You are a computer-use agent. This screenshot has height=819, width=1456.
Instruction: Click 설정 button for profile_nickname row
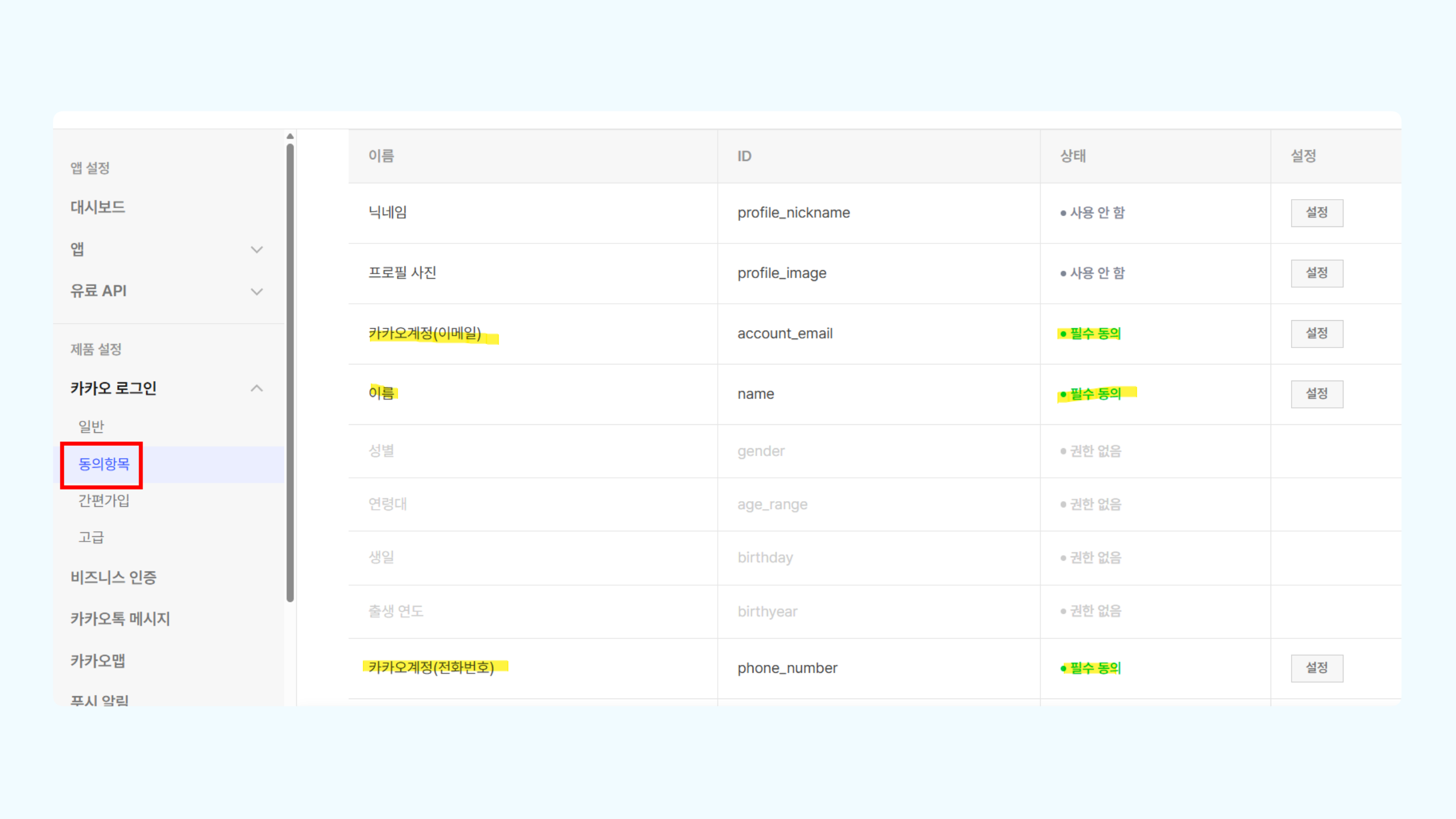point(1317,213)
